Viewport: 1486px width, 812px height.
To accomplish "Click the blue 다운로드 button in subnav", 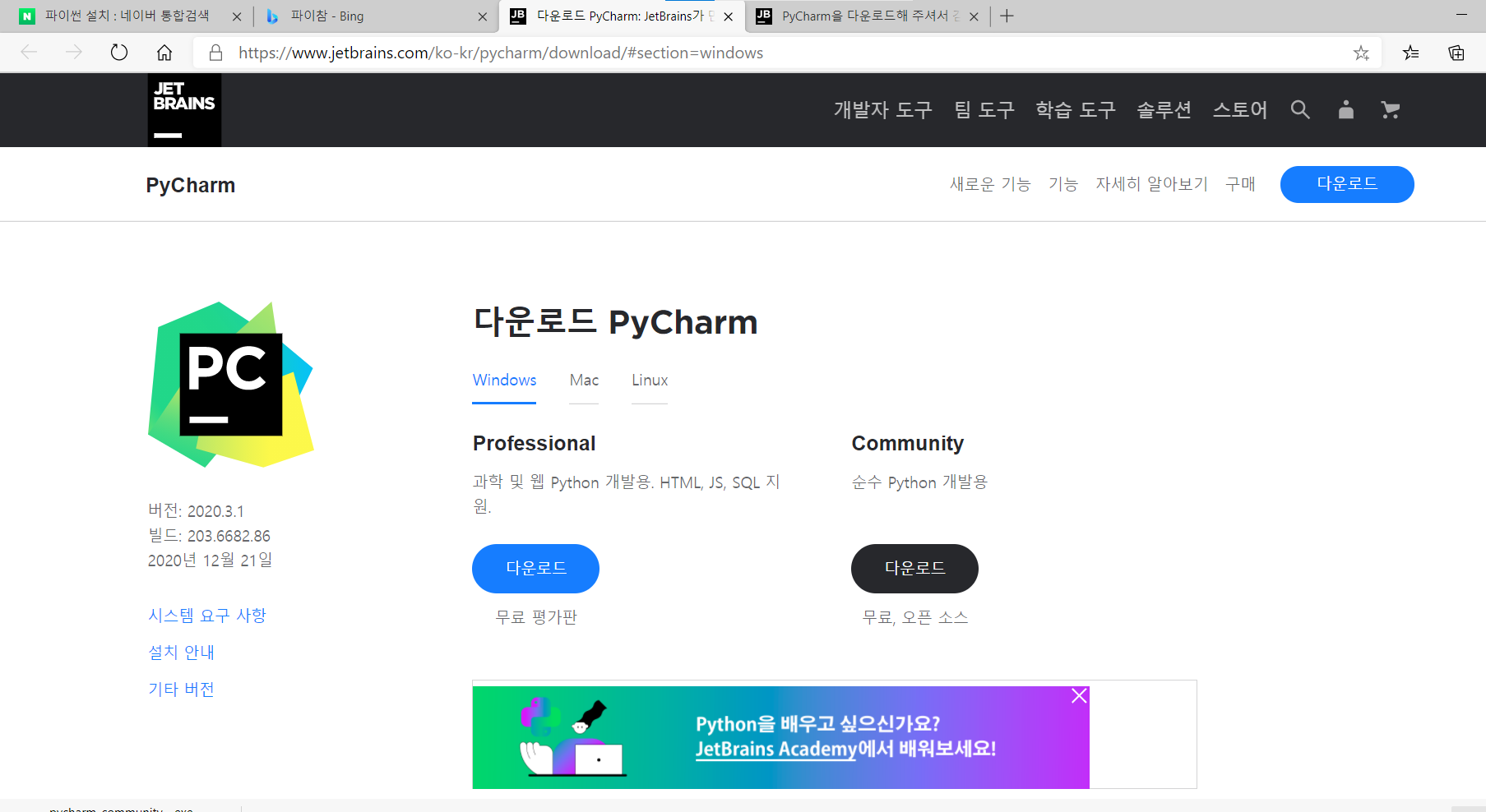I will [1347, 184].
